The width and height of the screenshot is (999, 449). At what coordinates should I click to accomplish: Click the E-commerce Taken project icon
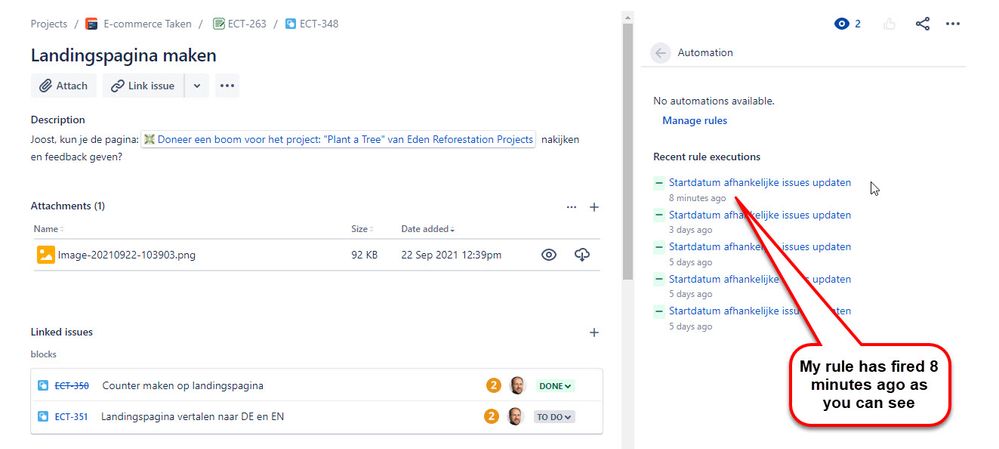coord(91,24)
